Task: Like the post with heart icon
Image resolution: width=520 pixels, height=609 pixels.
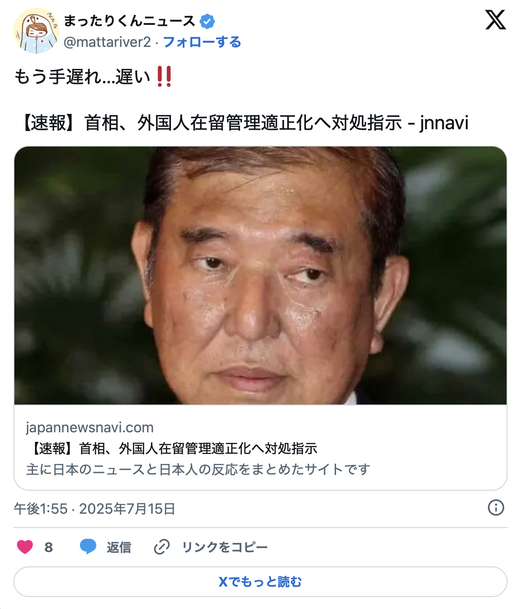Action: (25, 547)
